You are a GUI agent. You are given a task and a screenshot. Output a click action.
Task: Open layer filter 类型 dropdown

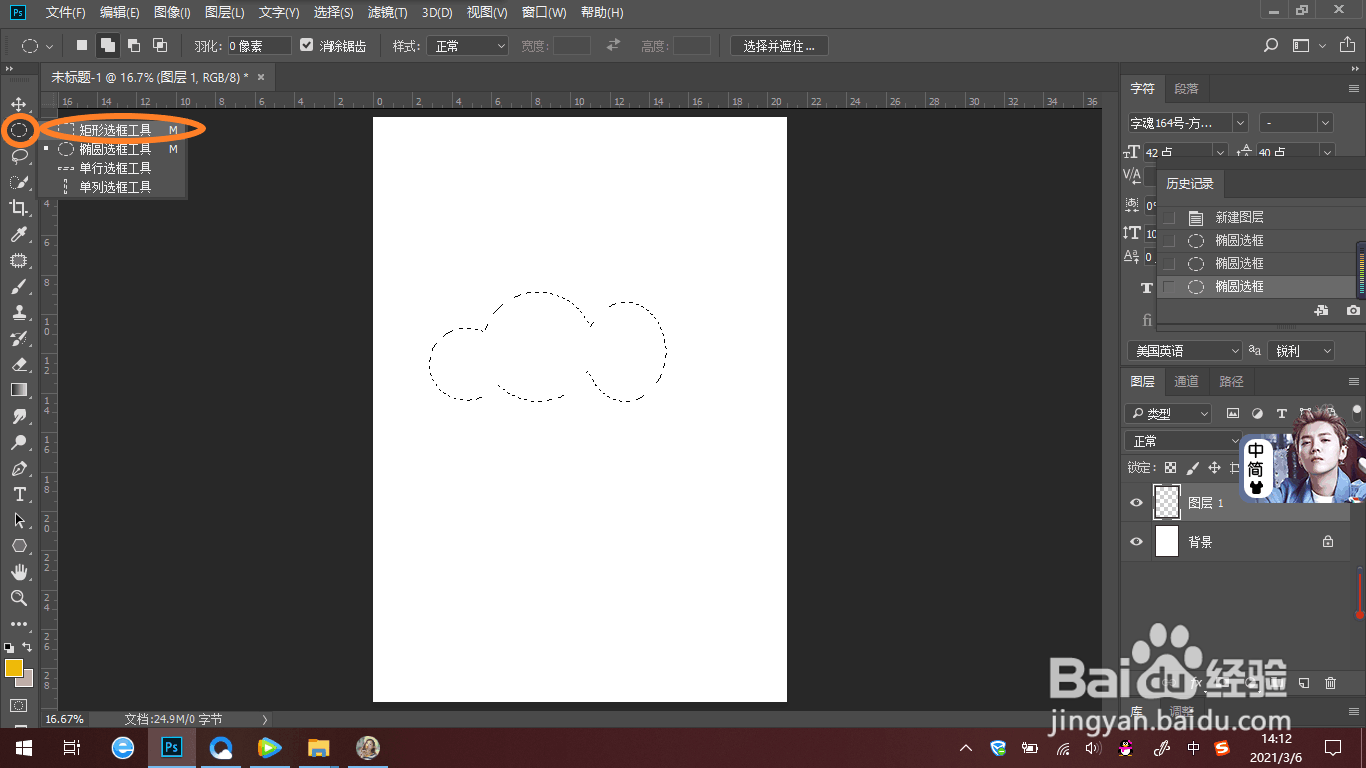point(1167,413)
